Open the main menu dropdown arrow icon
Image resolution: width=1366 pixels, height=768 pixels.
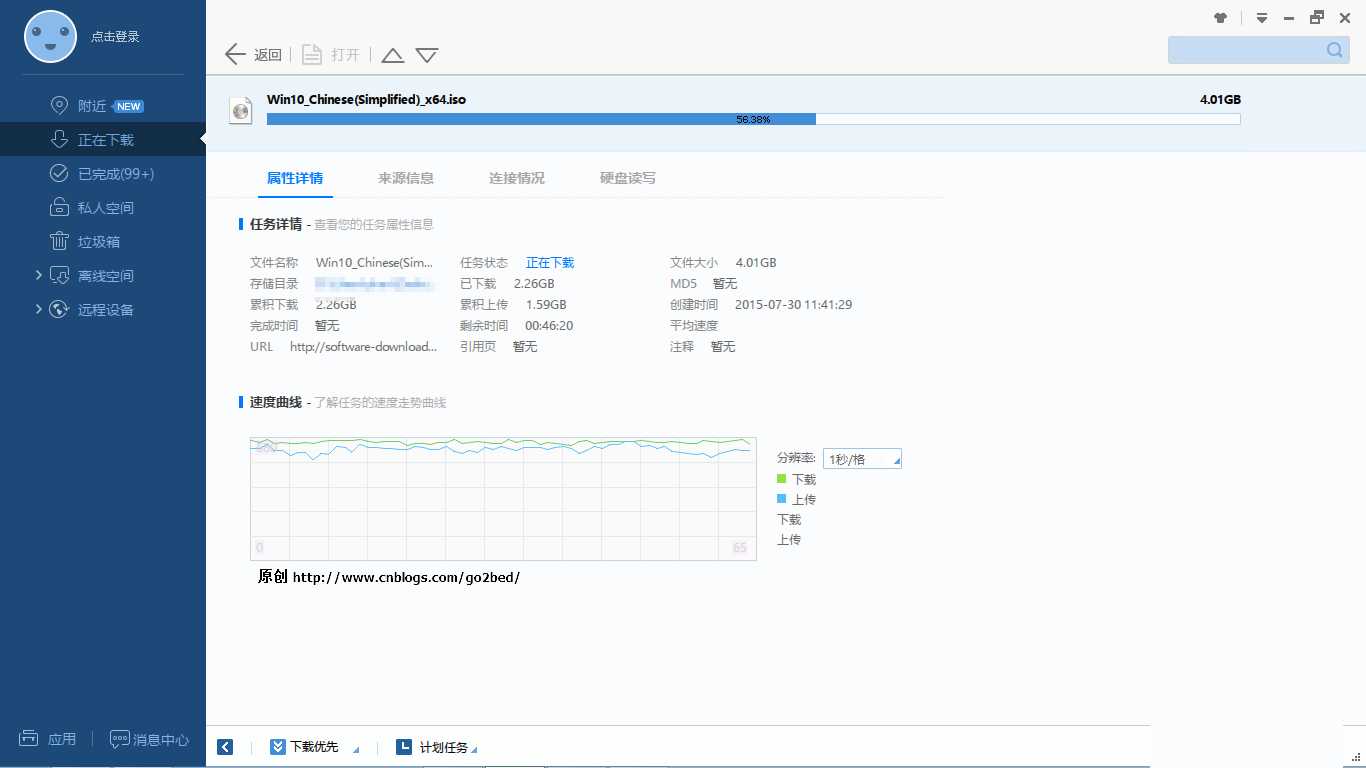1262,18
